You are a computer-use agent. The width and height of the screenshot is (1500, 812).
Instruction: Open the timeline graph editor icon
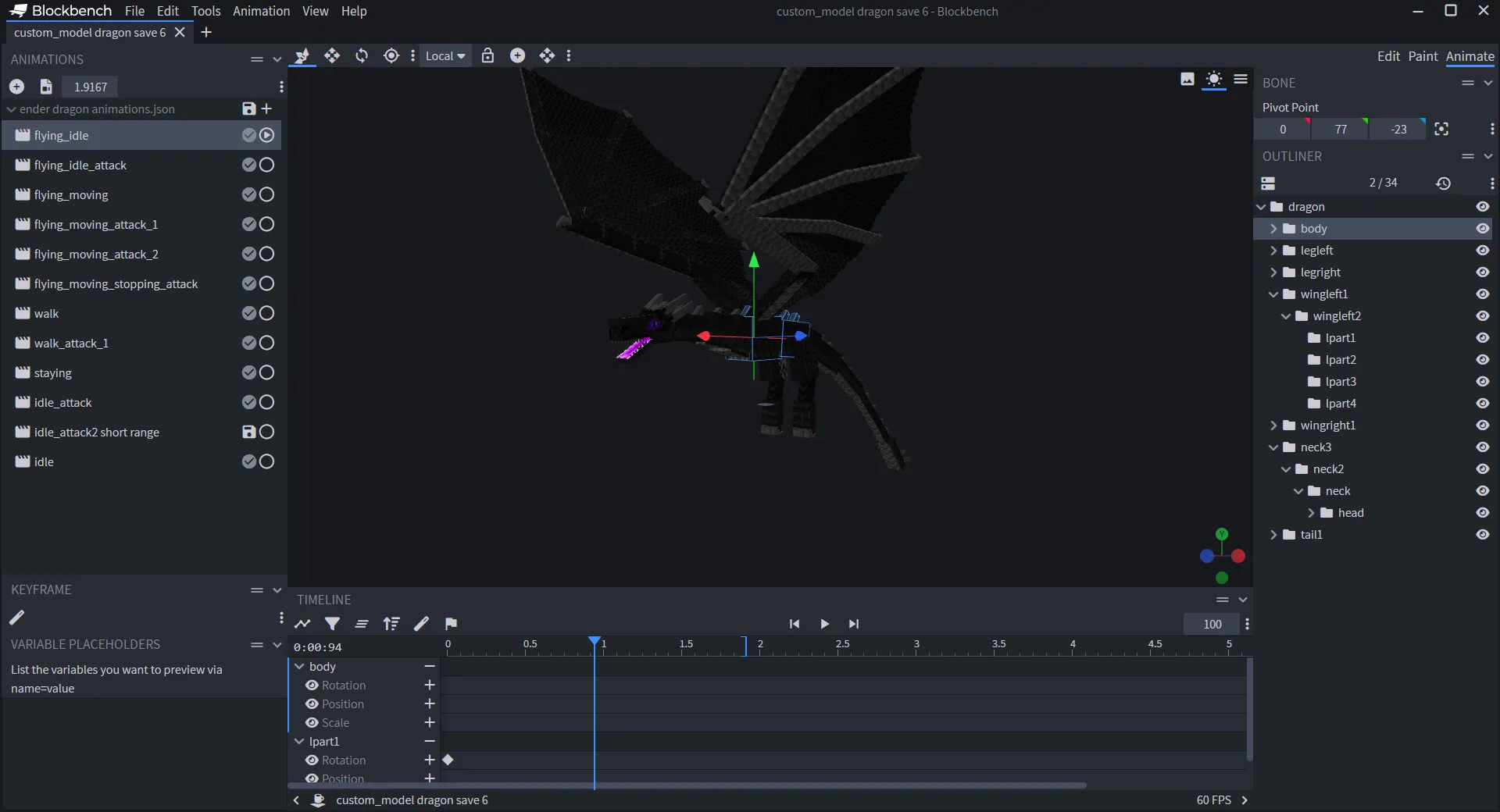pos(302,623)
